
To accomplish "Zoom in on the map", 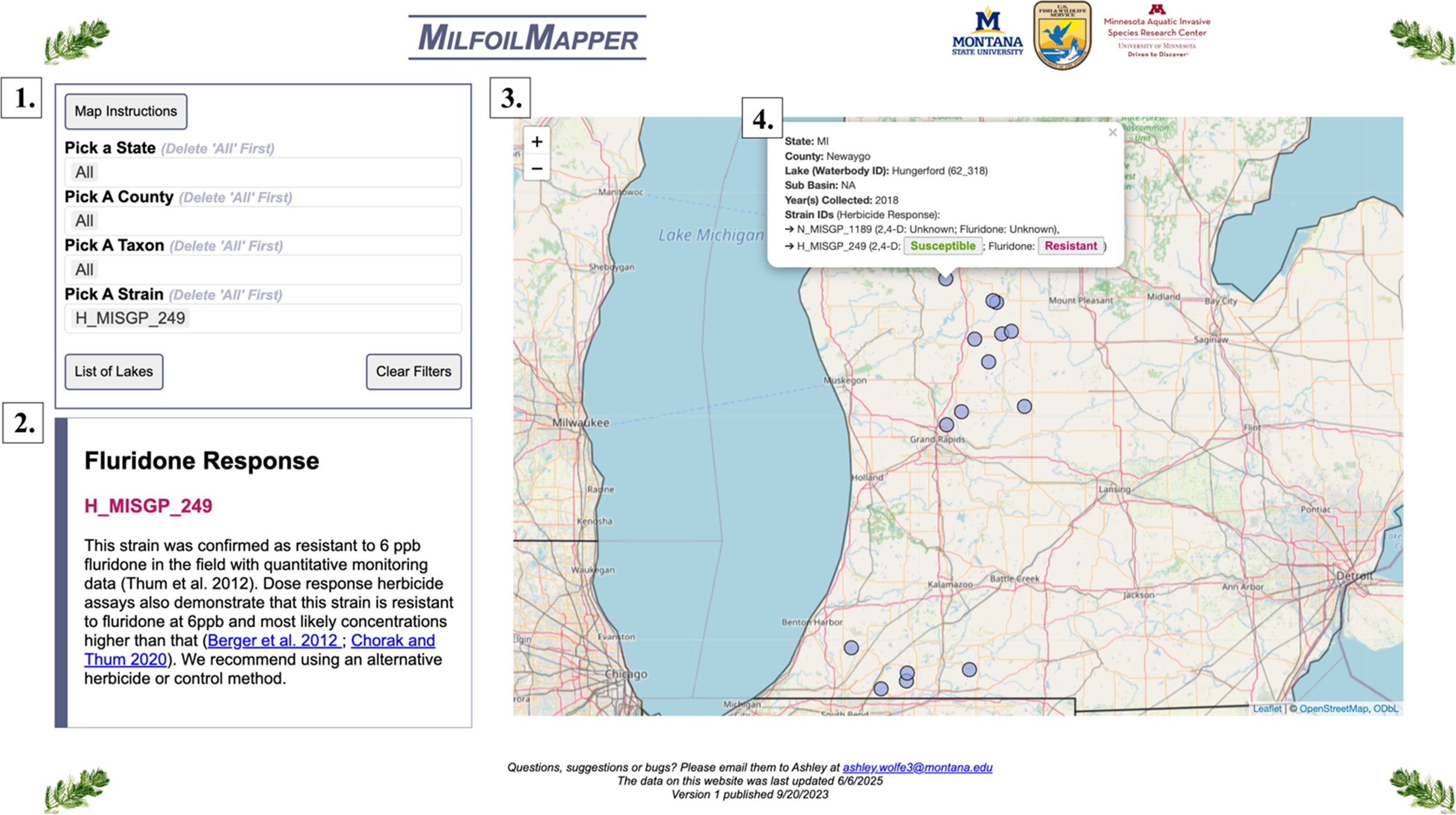I will coord(536,142).
